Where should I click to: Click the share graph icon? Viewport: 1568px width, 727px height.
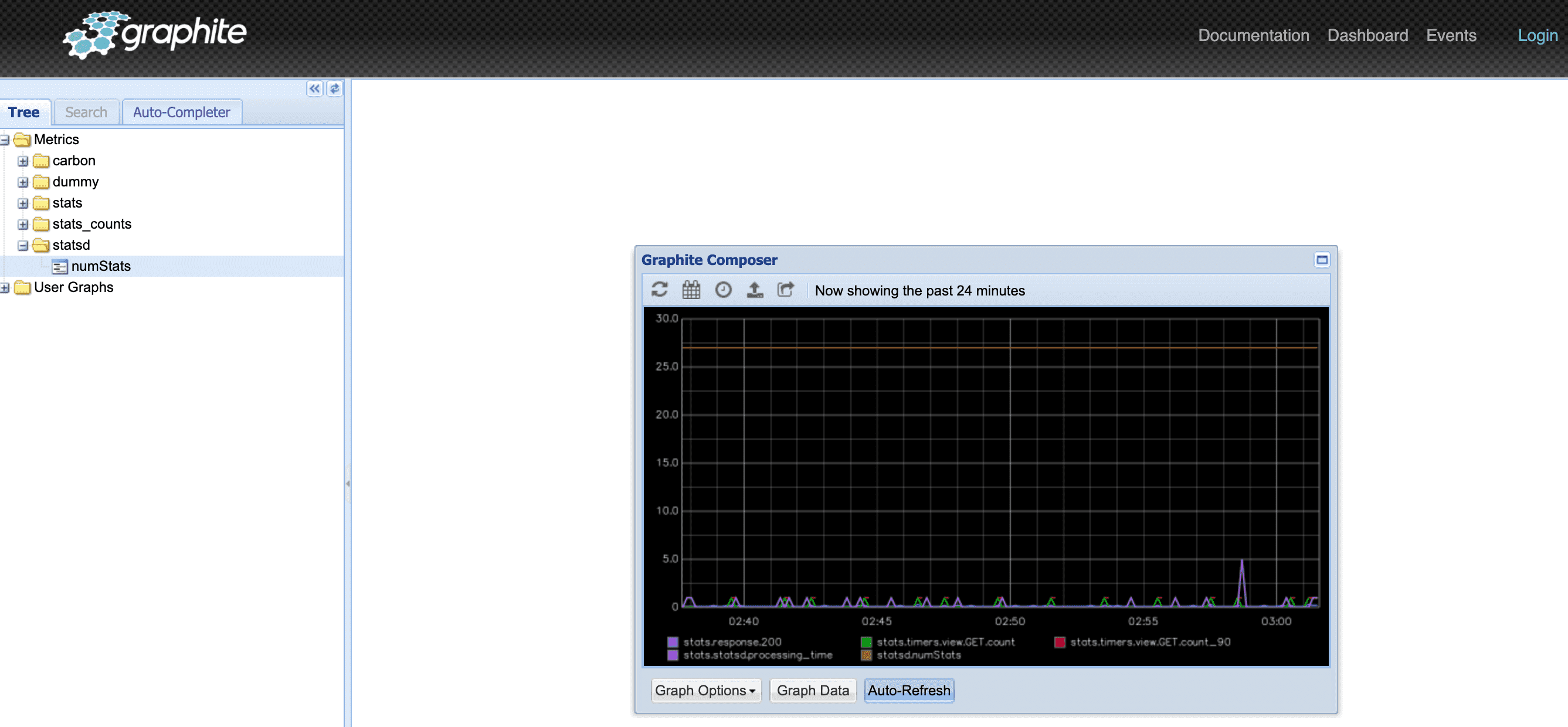(786, 290)
